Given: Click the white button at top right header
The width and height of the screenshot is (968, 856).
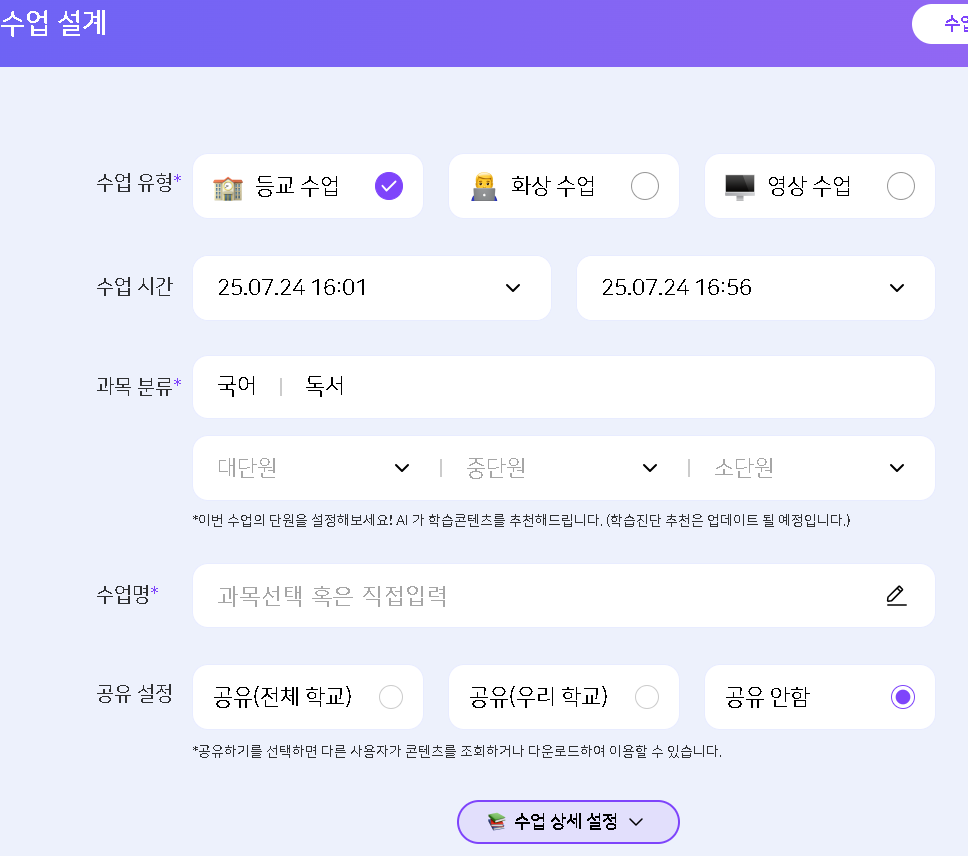Looking at the screenshot, I should (x=942, y=24).
